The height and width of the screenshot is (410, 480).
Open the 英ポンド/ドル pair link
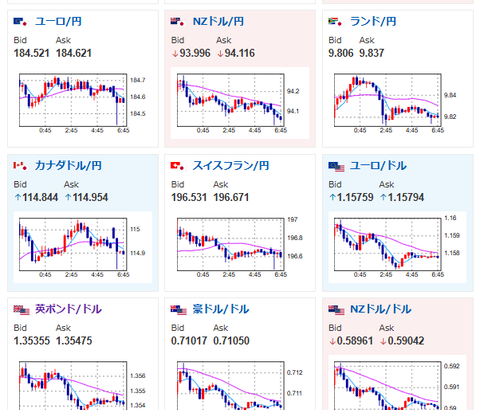click(68, 309)
